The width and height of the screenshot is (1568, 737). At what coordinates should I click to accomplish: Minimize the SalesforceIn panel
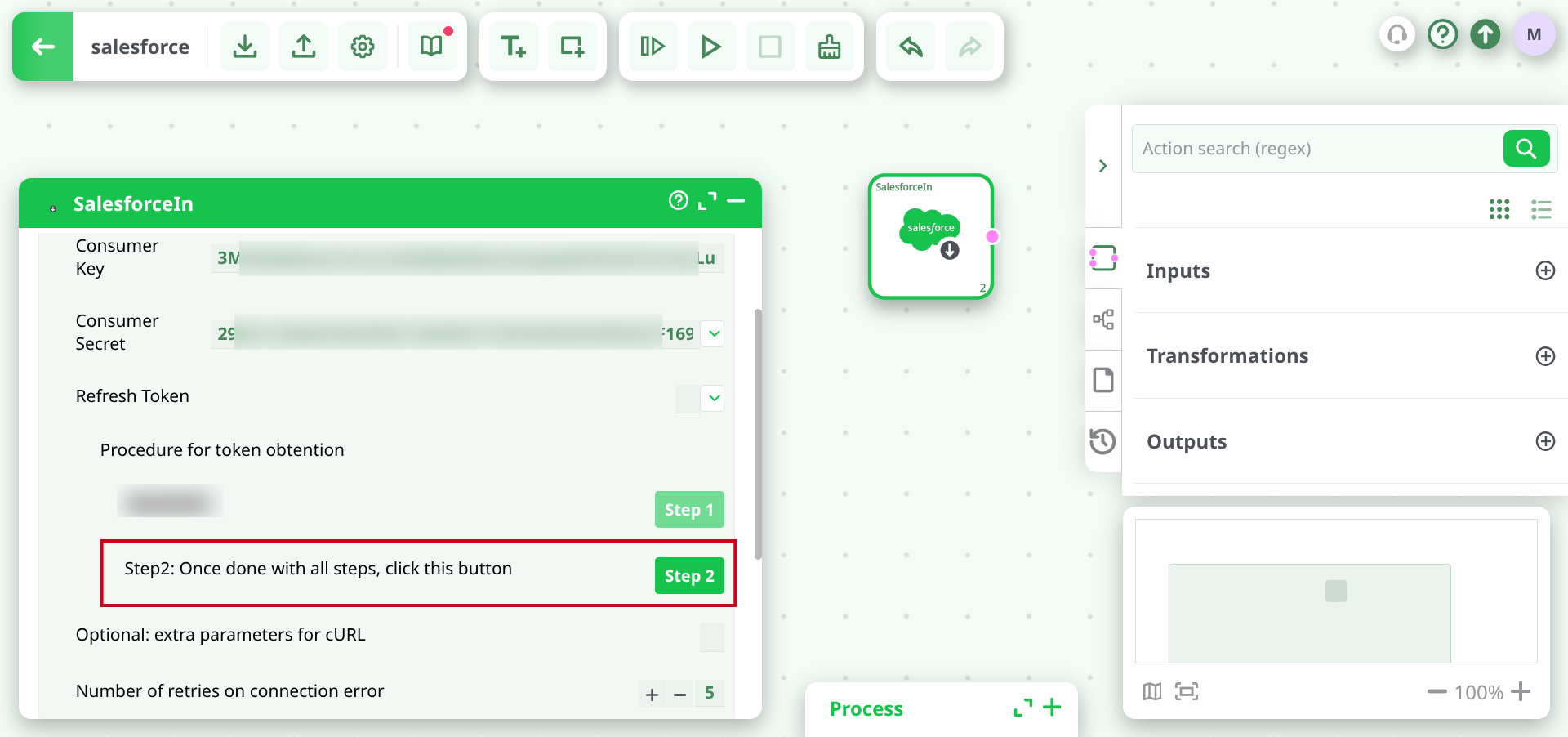pyautogui.click(x=736, y=201)
